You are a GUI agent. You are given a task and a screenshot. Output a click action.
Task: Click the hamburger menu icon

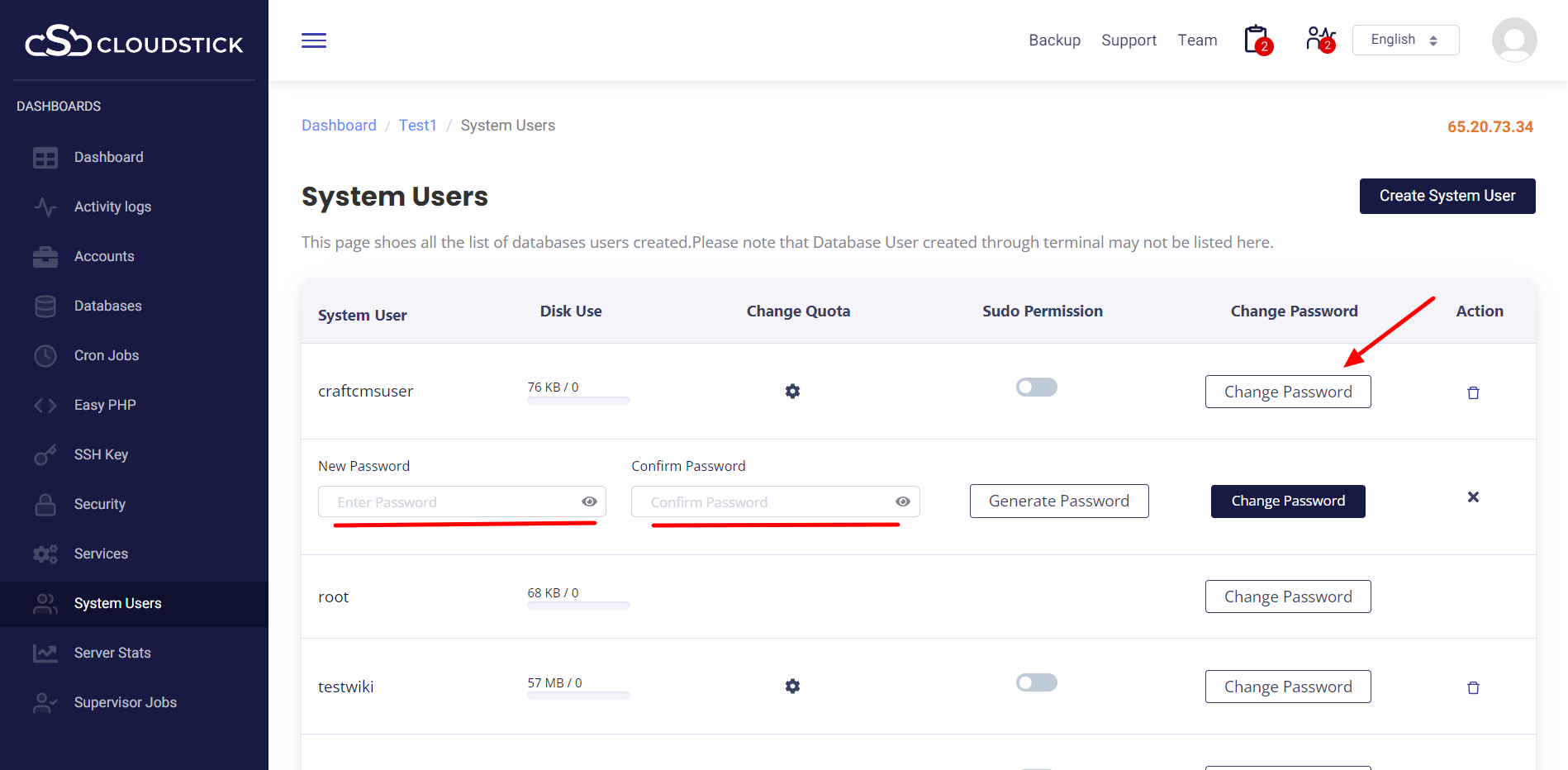(314, 40)
